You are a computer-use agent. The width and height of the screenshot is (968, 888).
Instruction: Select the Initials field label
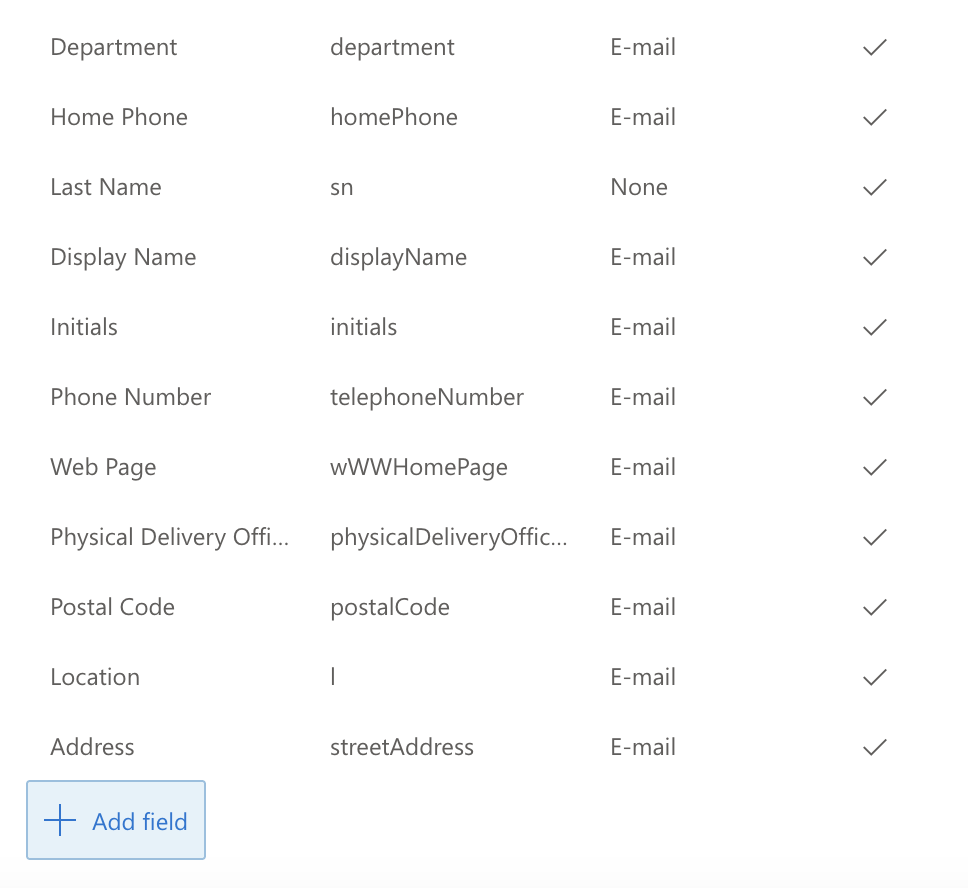click(x=83, y=327)
